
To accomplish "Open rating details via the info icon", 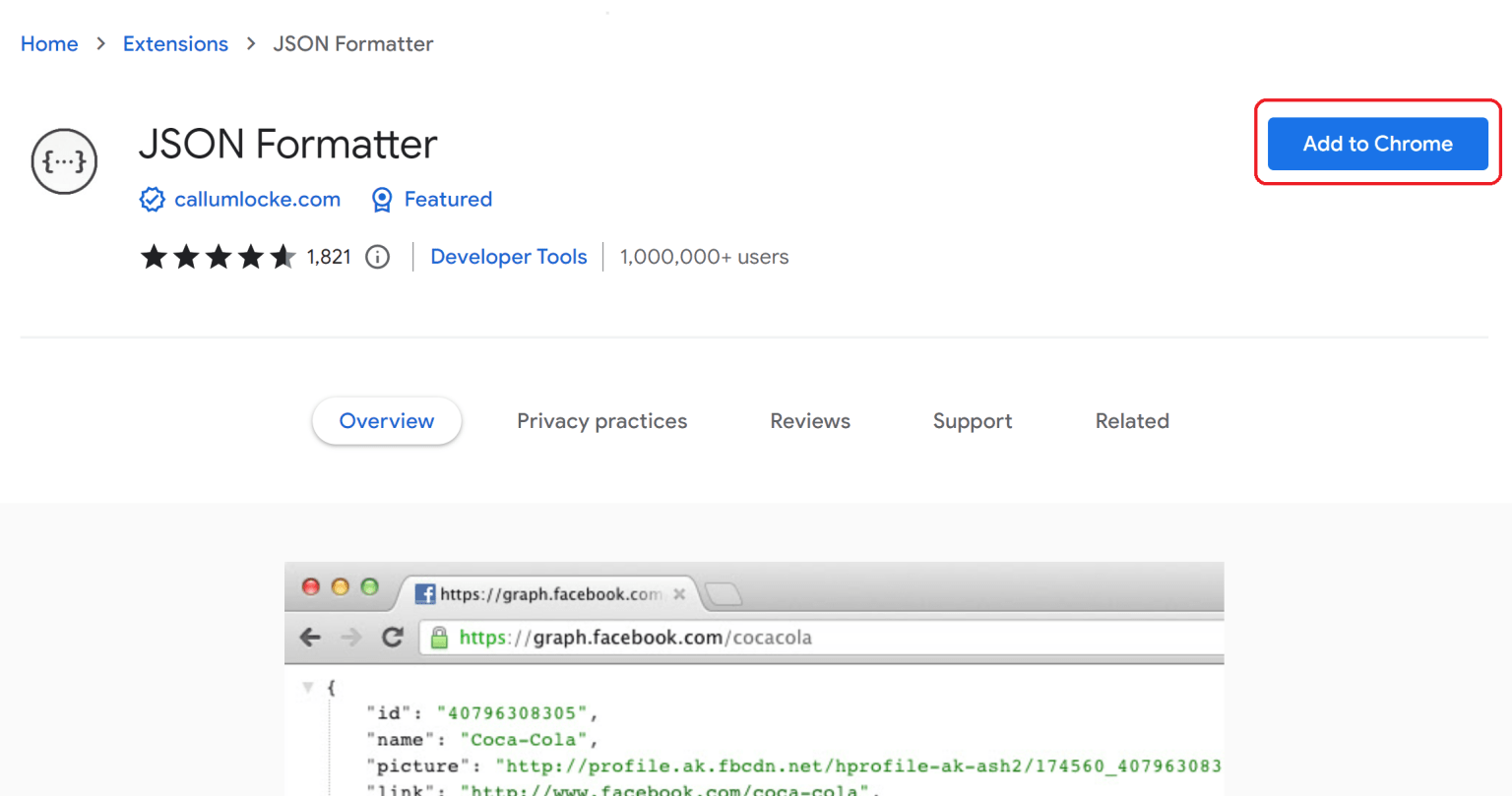I will (377, 257).
